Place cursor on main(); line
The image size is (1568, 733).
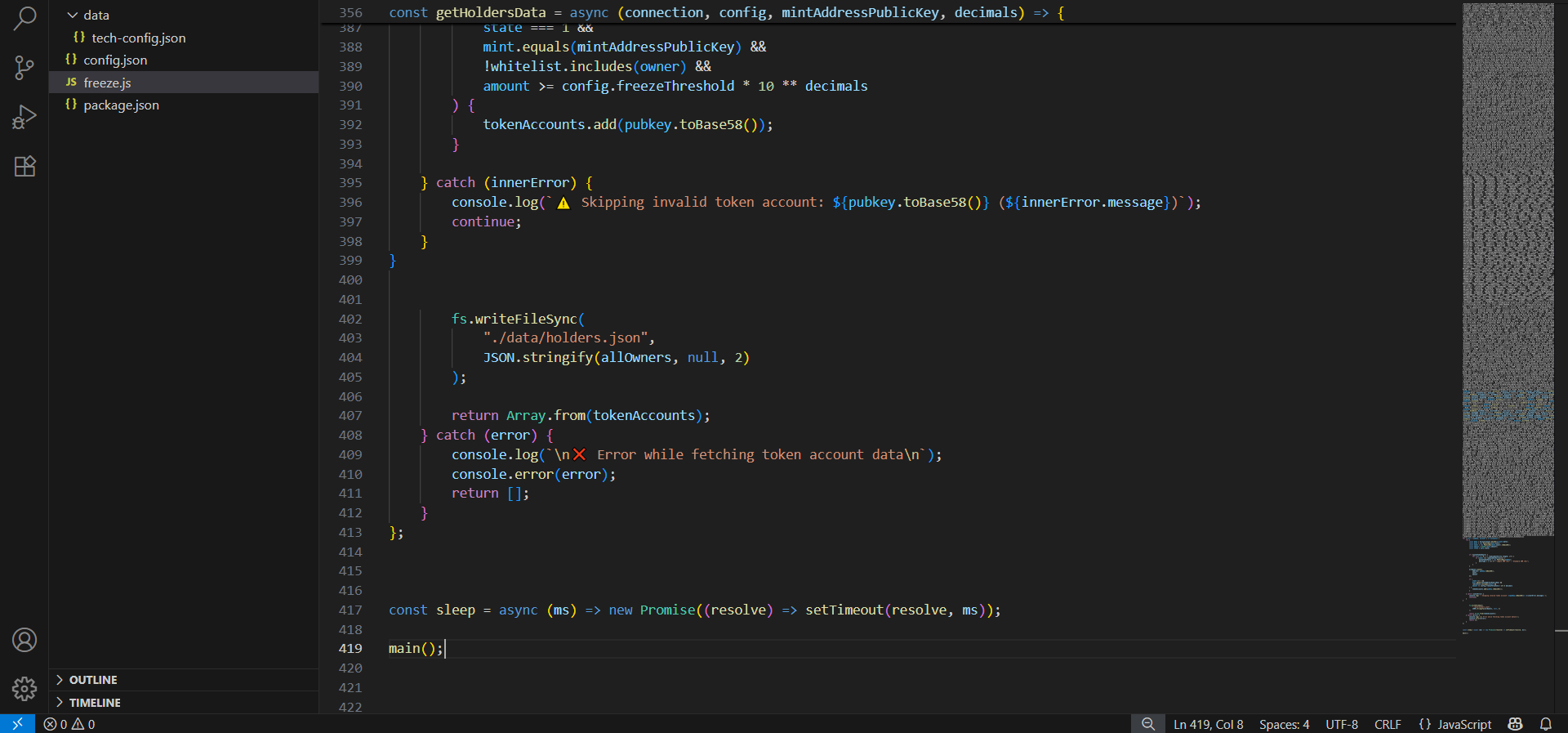(416, 648)
